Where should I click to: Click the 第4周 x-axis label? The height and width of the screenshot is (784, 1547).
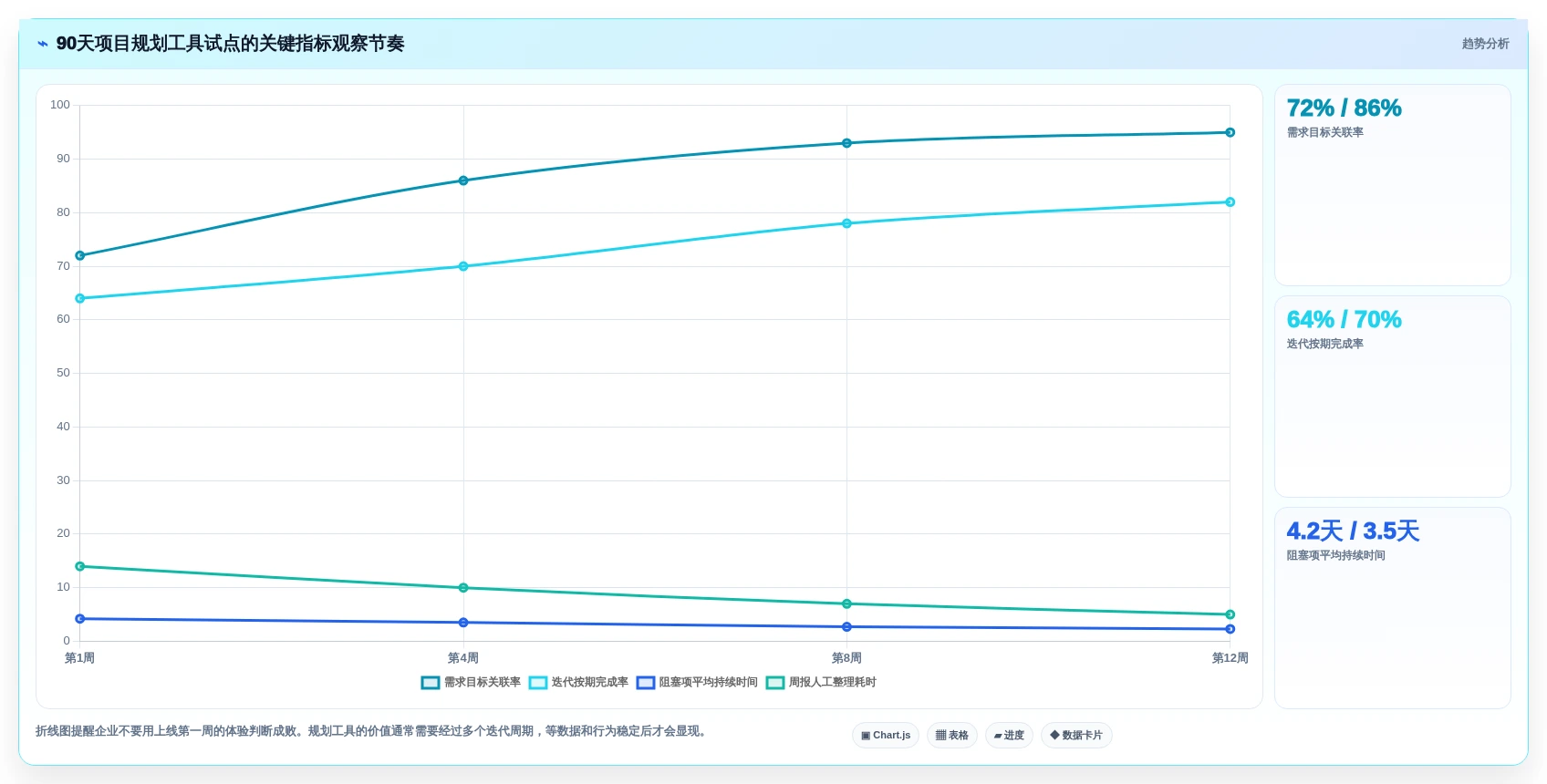pos(463,658)
